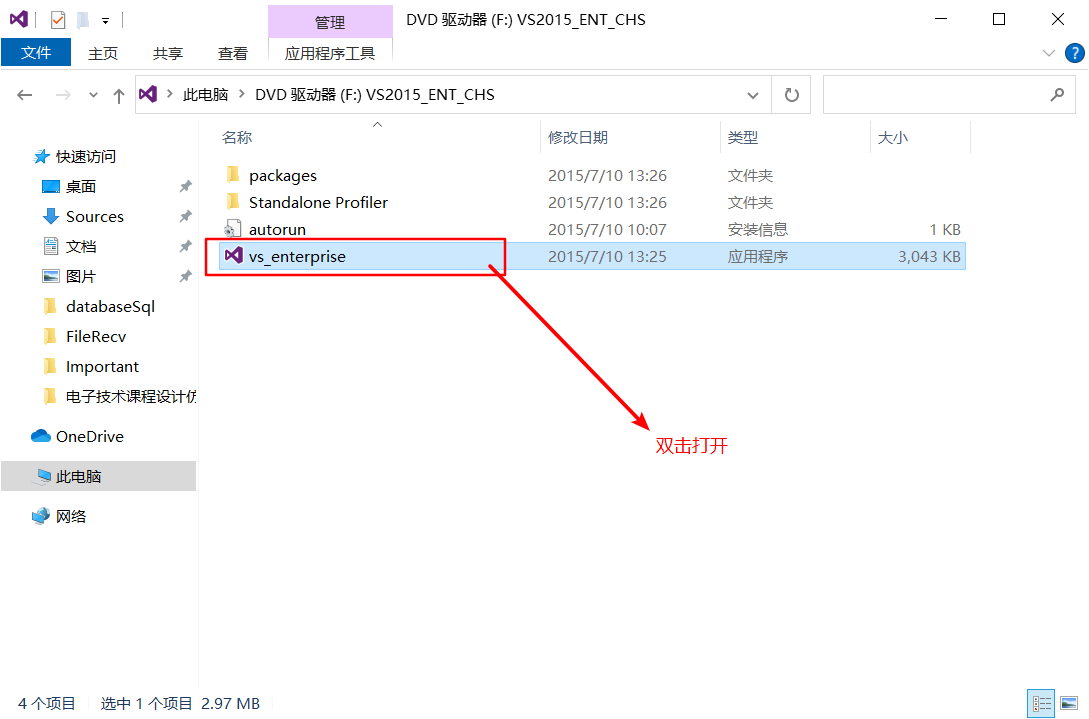1089x719 pixels.
Task: Sort by the 大小 column header
Action: click(x=893, y=138)
